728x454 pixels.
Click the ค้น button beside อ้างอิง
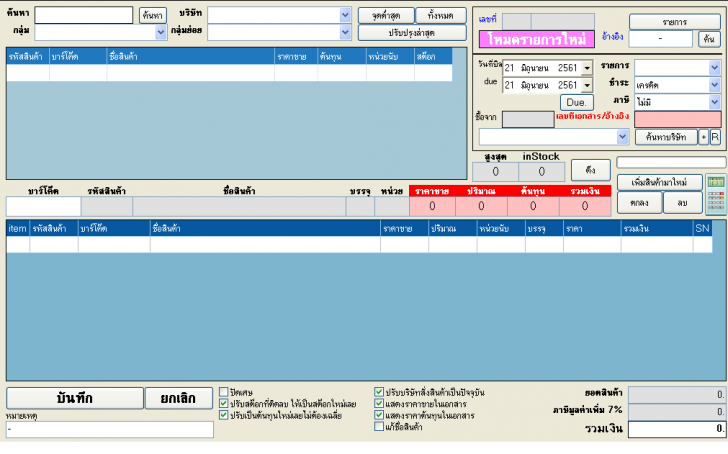[x=709, y=39]
